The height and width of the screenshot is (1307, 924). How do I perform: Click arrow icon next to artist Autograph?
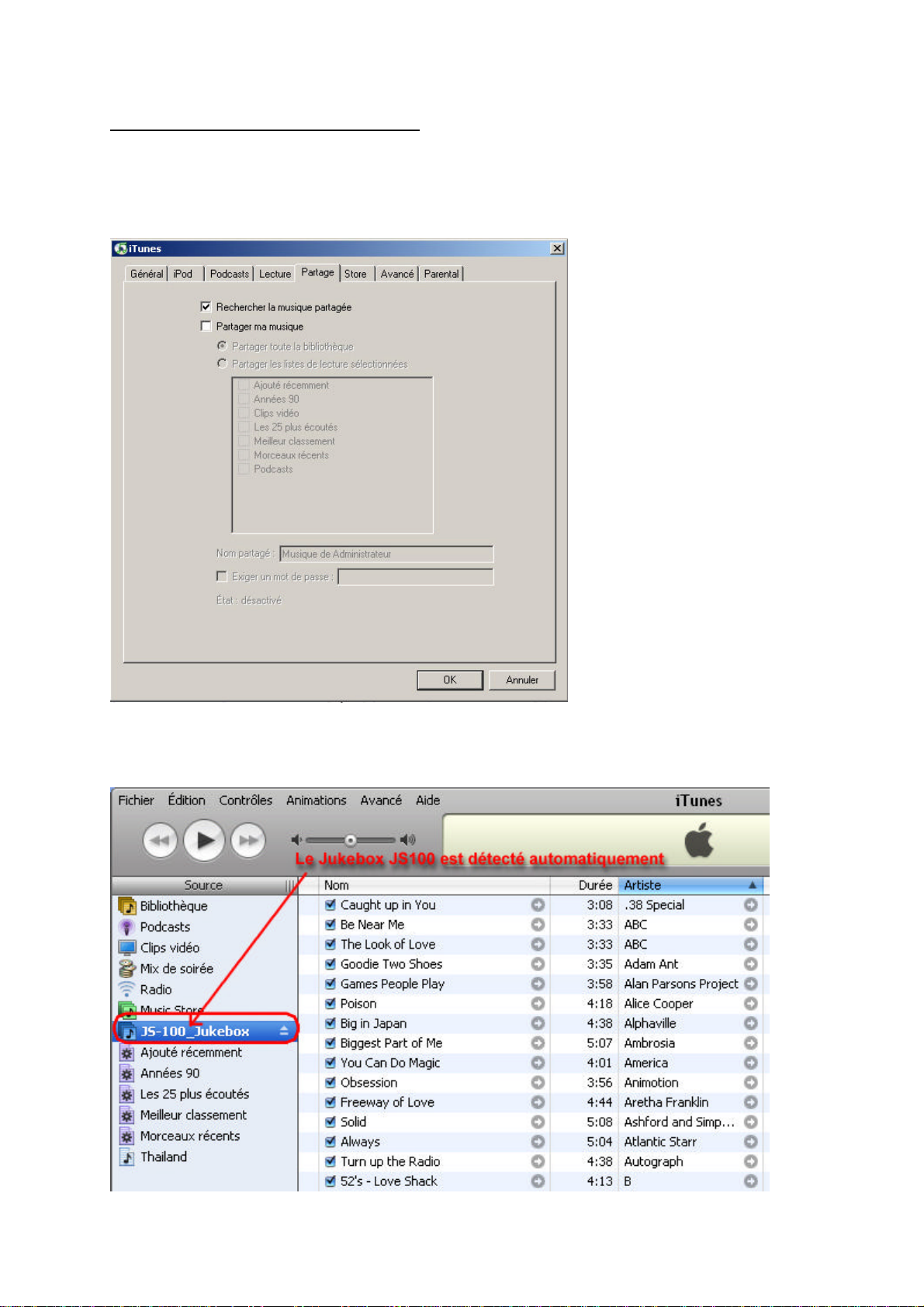point(750,1161)
